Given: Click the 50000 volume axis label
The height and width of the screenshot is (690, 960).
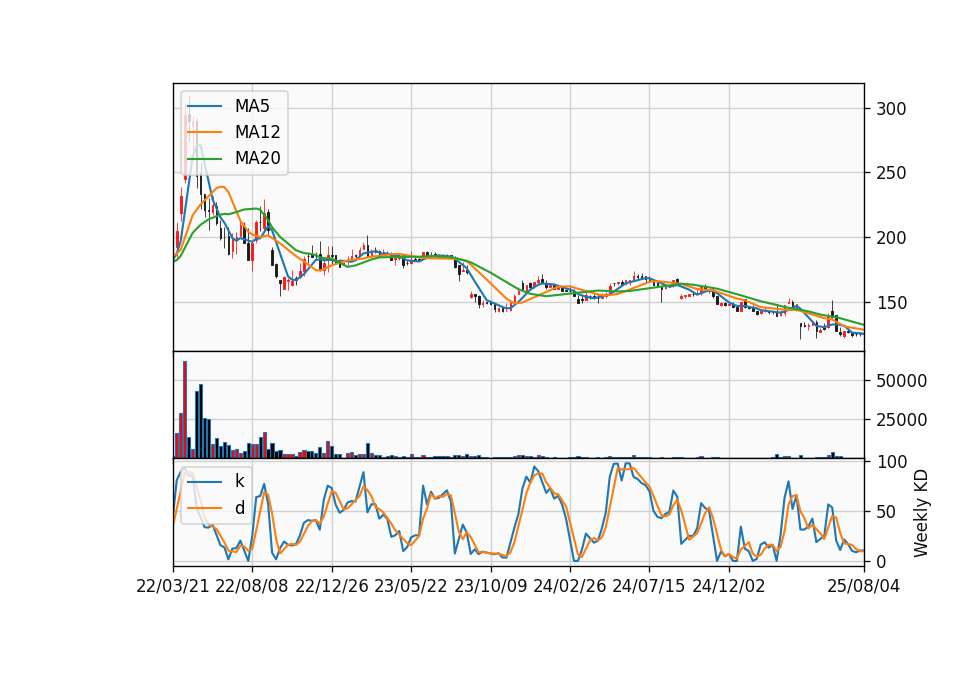Looking at the screenshot, I should pyautogui.click(x=901, y=381).
